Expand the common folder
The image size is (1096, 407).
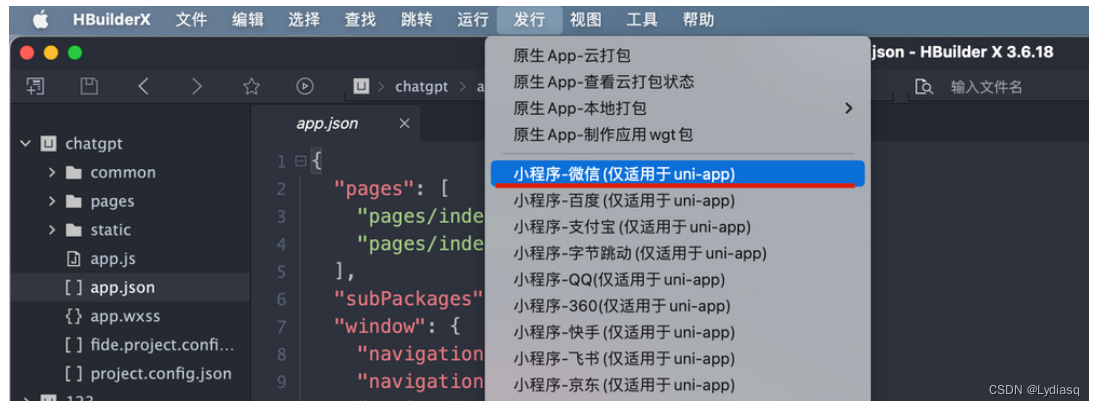[x=52, y=173]
